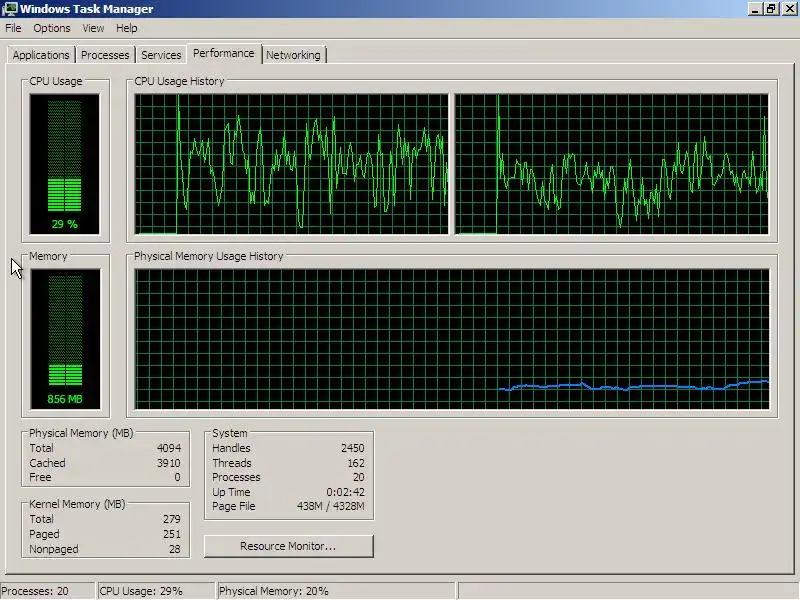Click the Cached value 3910
This screenshot has height=600, width=800.
click(169, 463)
